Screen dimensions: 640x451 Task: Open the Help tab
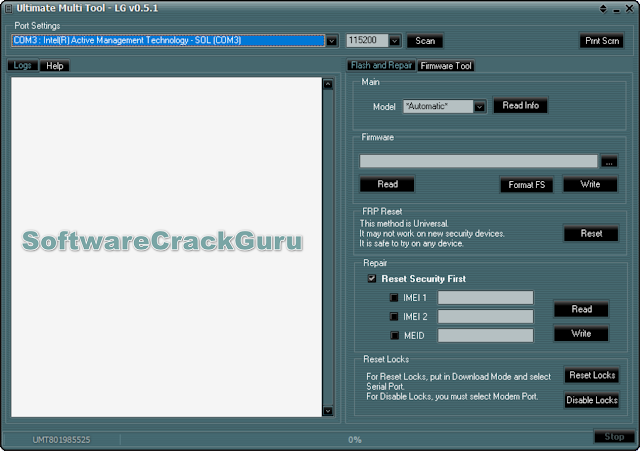pos(55,66)
